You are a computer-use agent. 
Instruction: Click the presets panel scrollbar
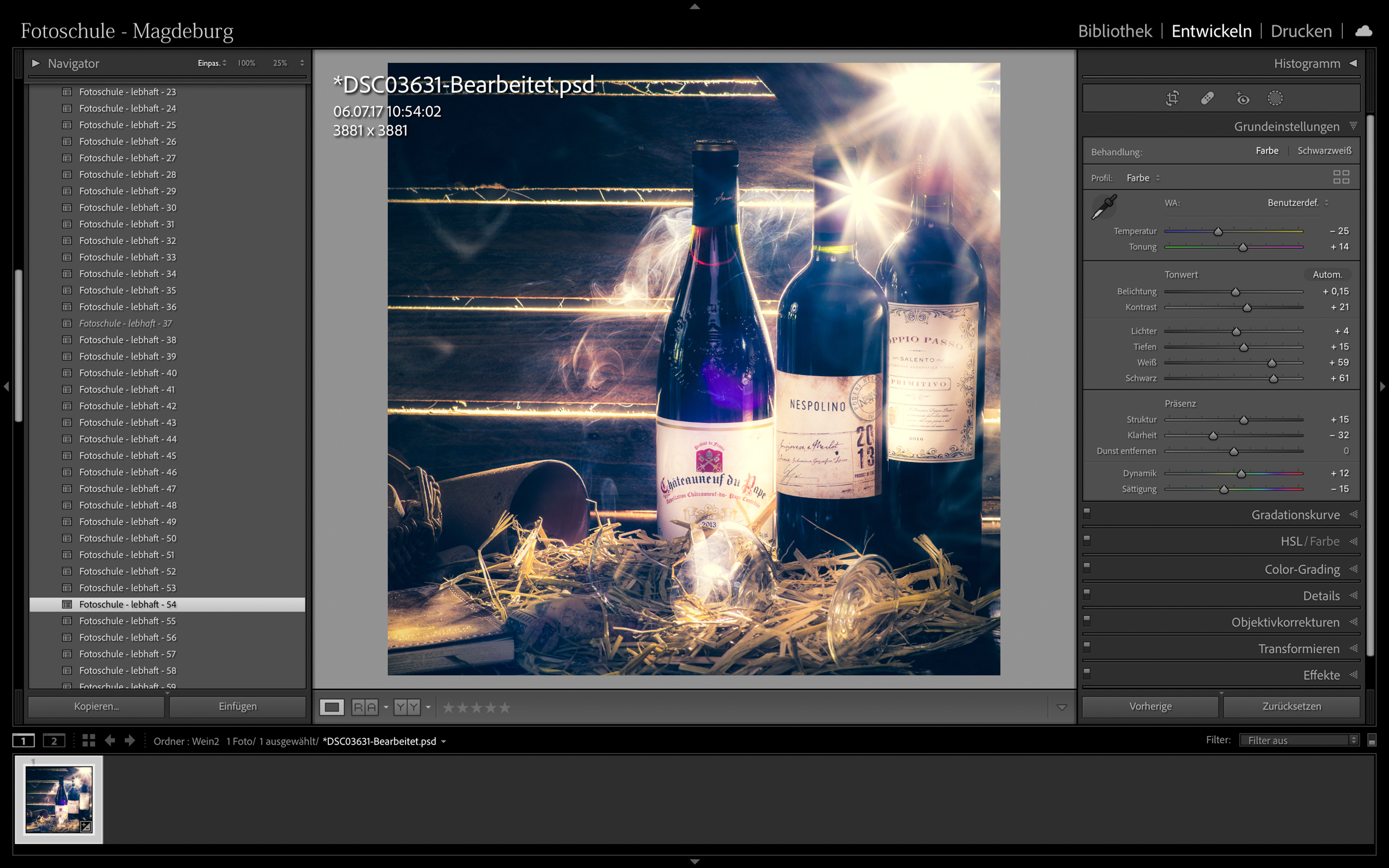[x=18, y=345]
